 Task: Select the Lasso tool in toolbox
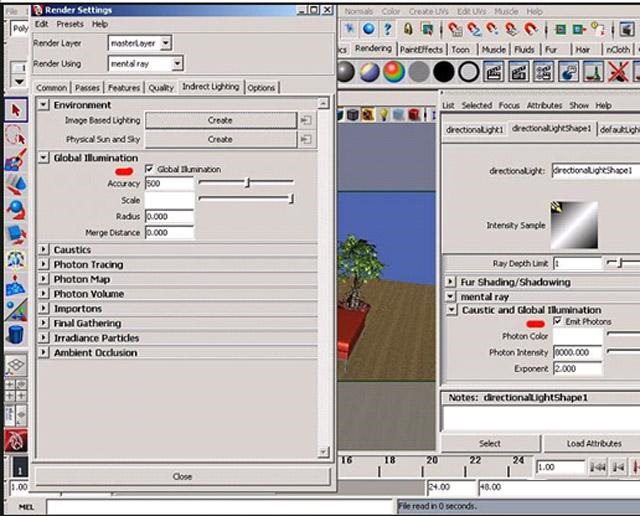click(x=16, y=135)
